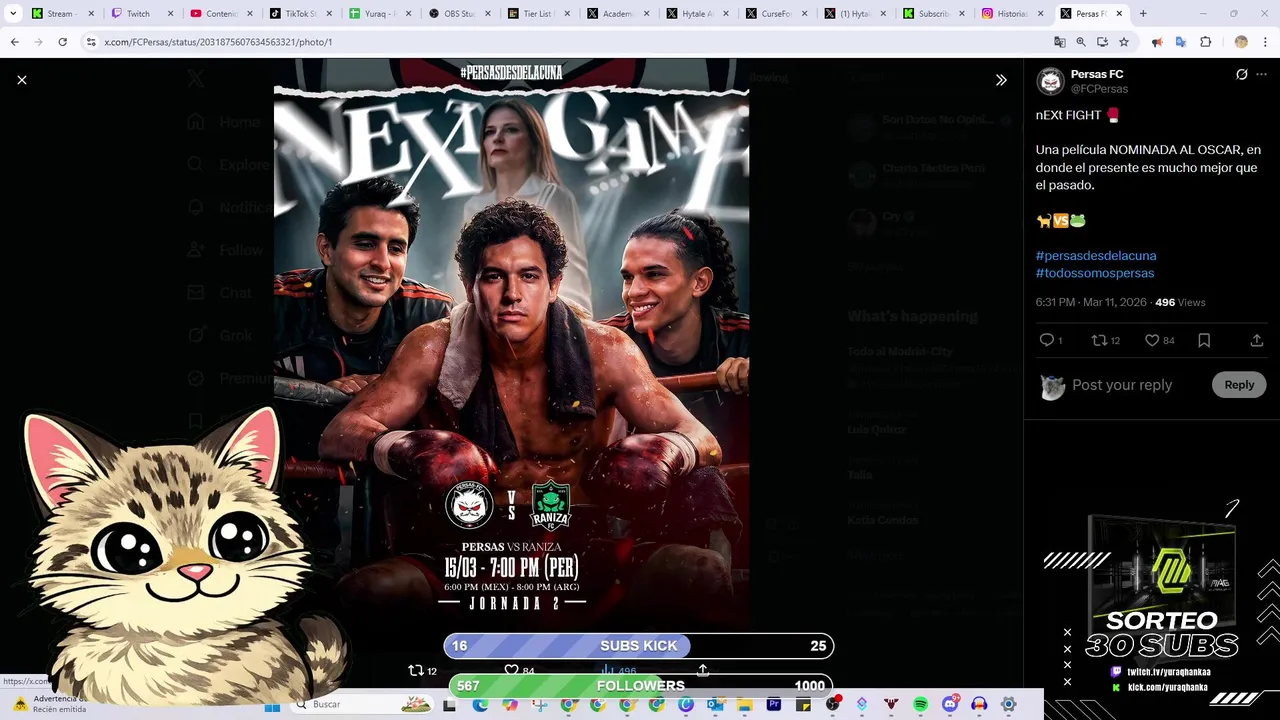Screen dimensions: 1280x720
Task: Open Adobe Premiere Pro from the taskbar
Action: click(773, 705)
